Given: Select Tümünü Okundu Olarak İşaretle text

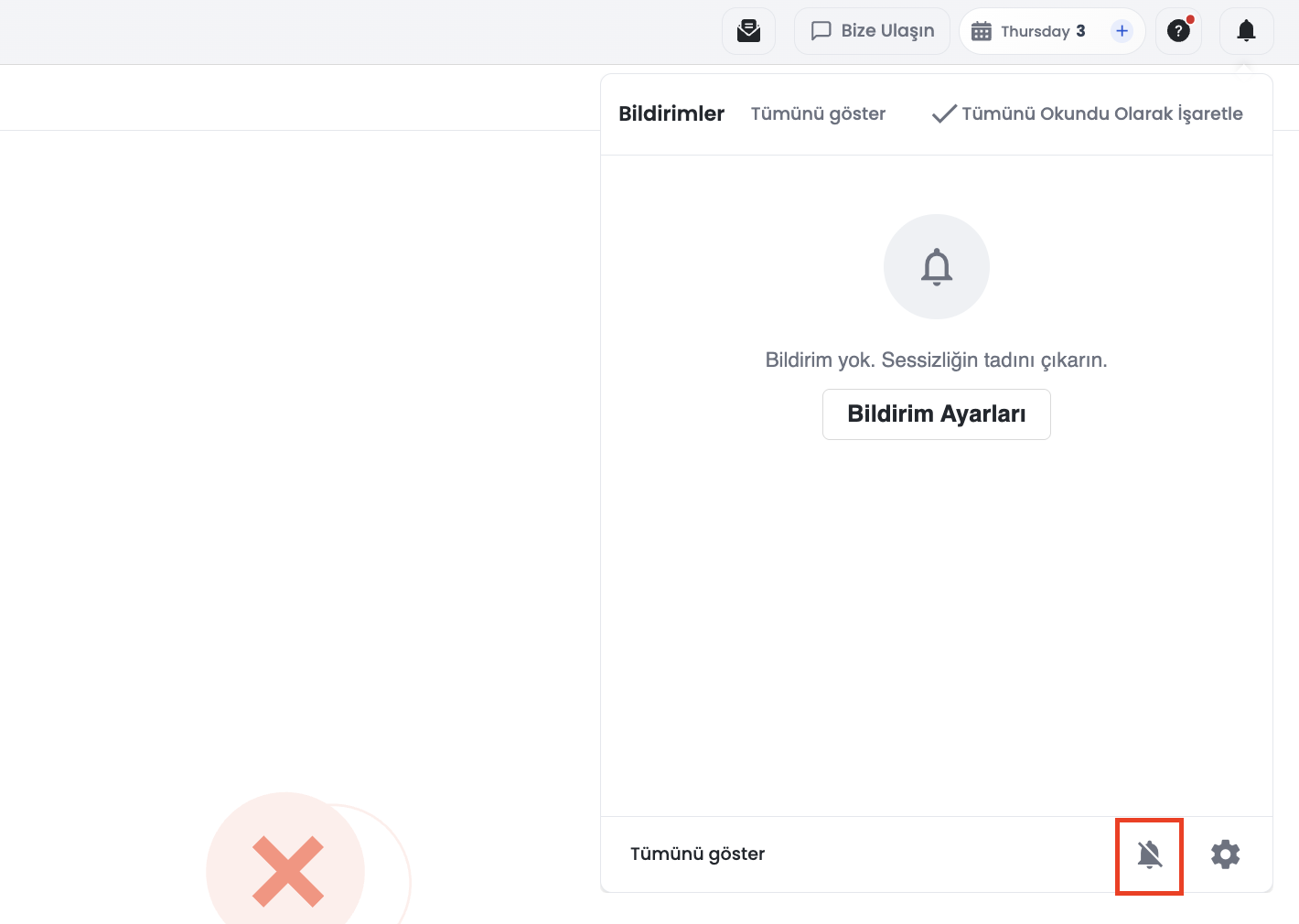Looking at the screenshot, I should click(1102, 113).
